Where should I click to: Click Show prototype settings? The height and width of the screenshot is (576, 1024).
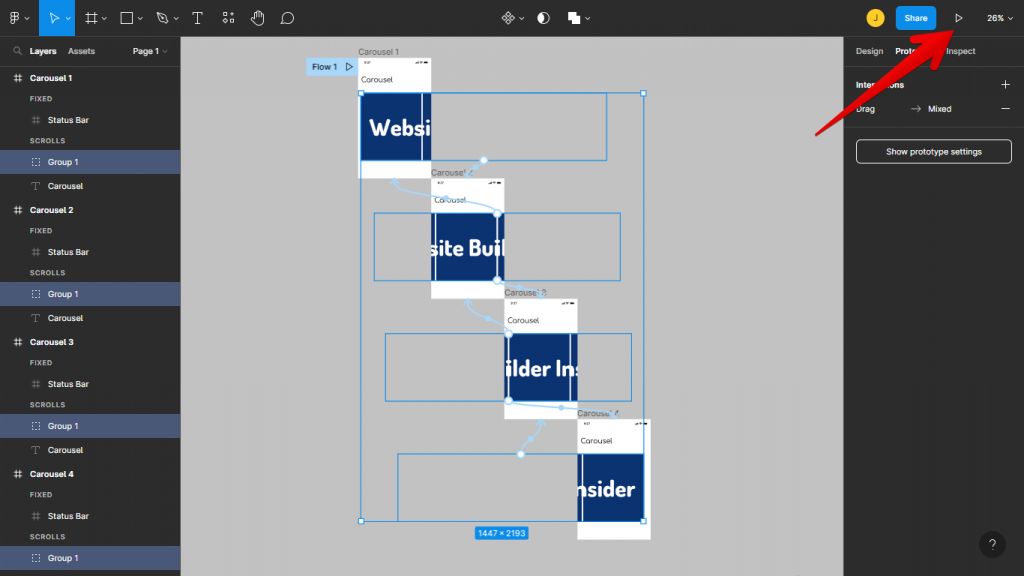click(933, 151)
